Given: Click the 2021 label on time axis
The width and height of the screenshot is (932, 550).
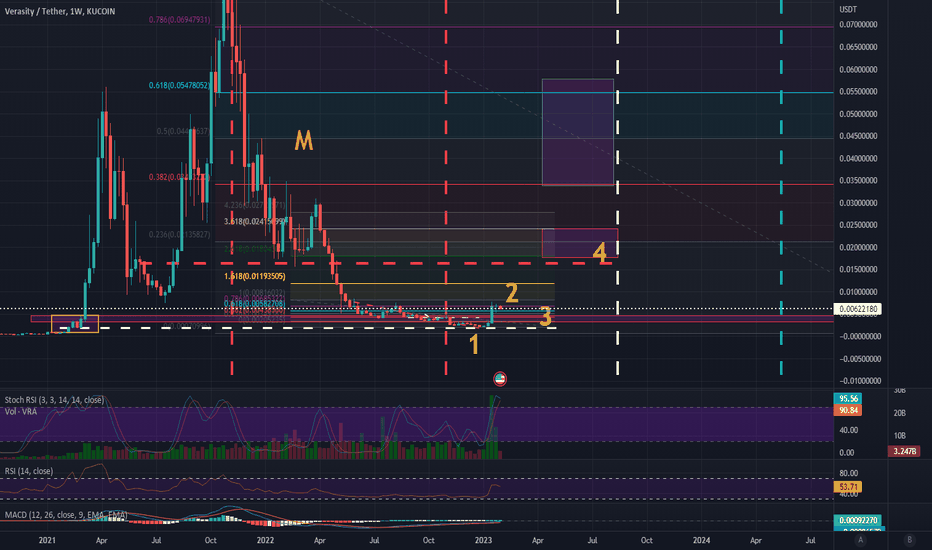Looking at the screenshot, I should (x=47, y=540).
